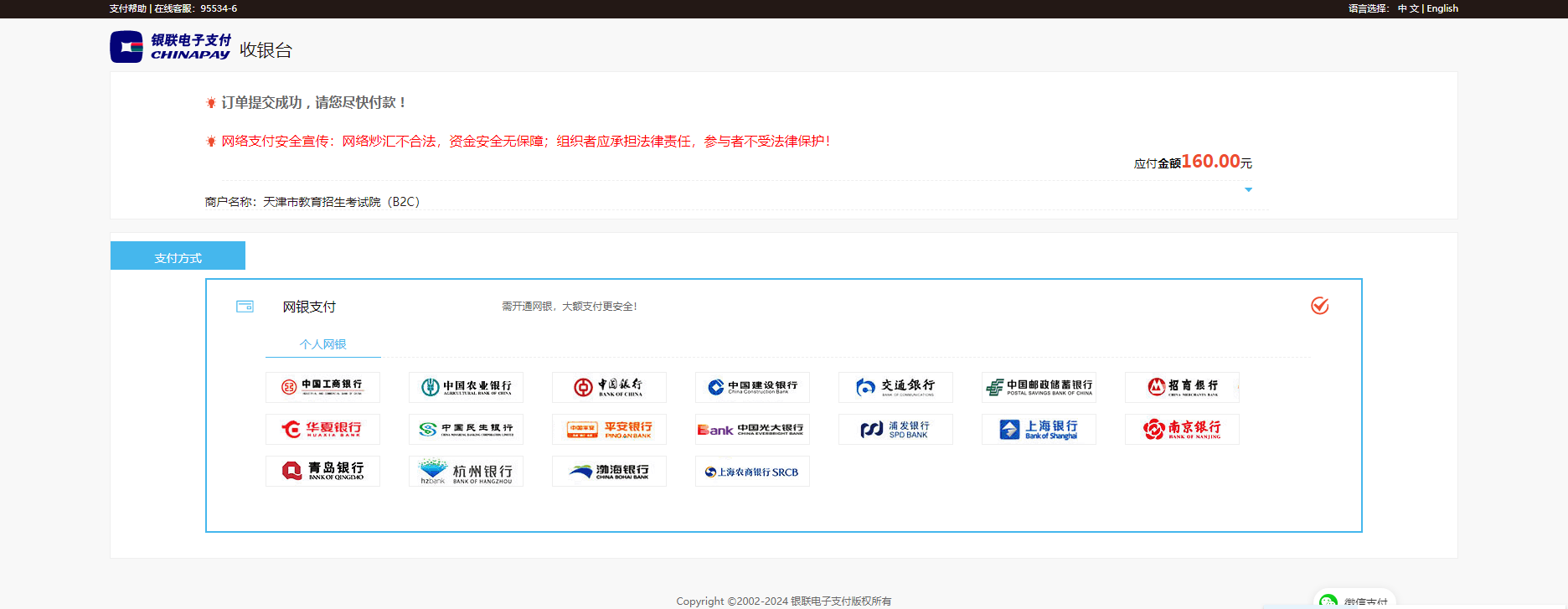Click the 网银支付 heading
This screenshot has width=1568, height=609.
[309, 307]
